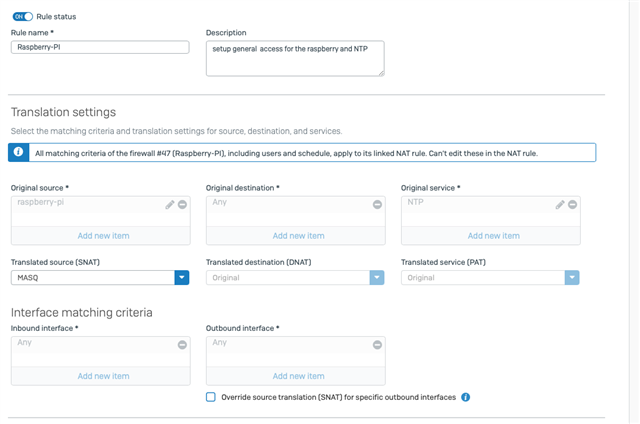The image size is (640, 424).
Task: Show info tooltip for SNAT override
Action: [466, 397]
